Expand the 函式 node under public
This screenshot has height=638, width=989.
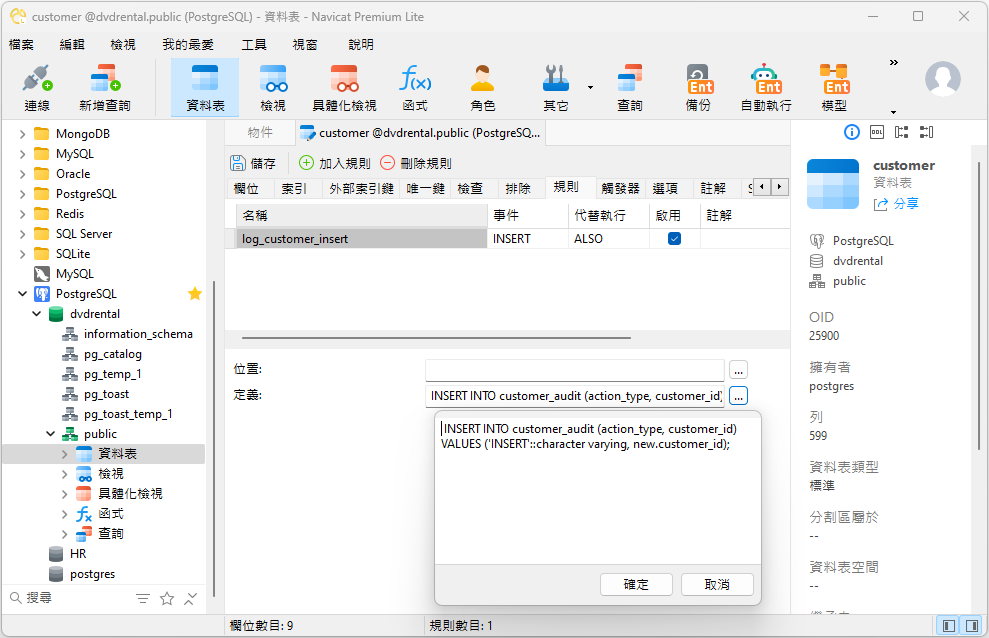tap(66, 514)
